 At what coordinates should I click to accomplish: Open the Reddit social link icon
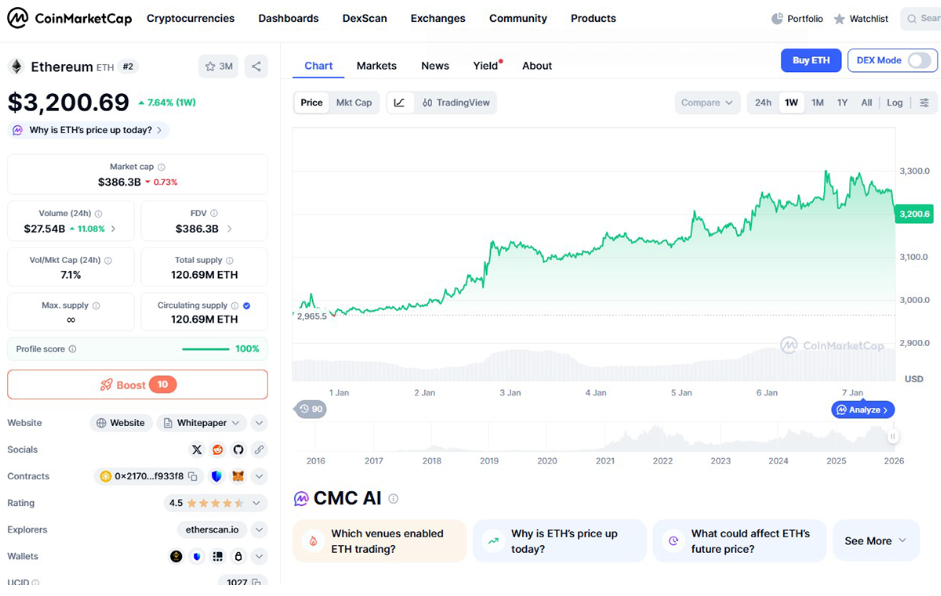218,450
